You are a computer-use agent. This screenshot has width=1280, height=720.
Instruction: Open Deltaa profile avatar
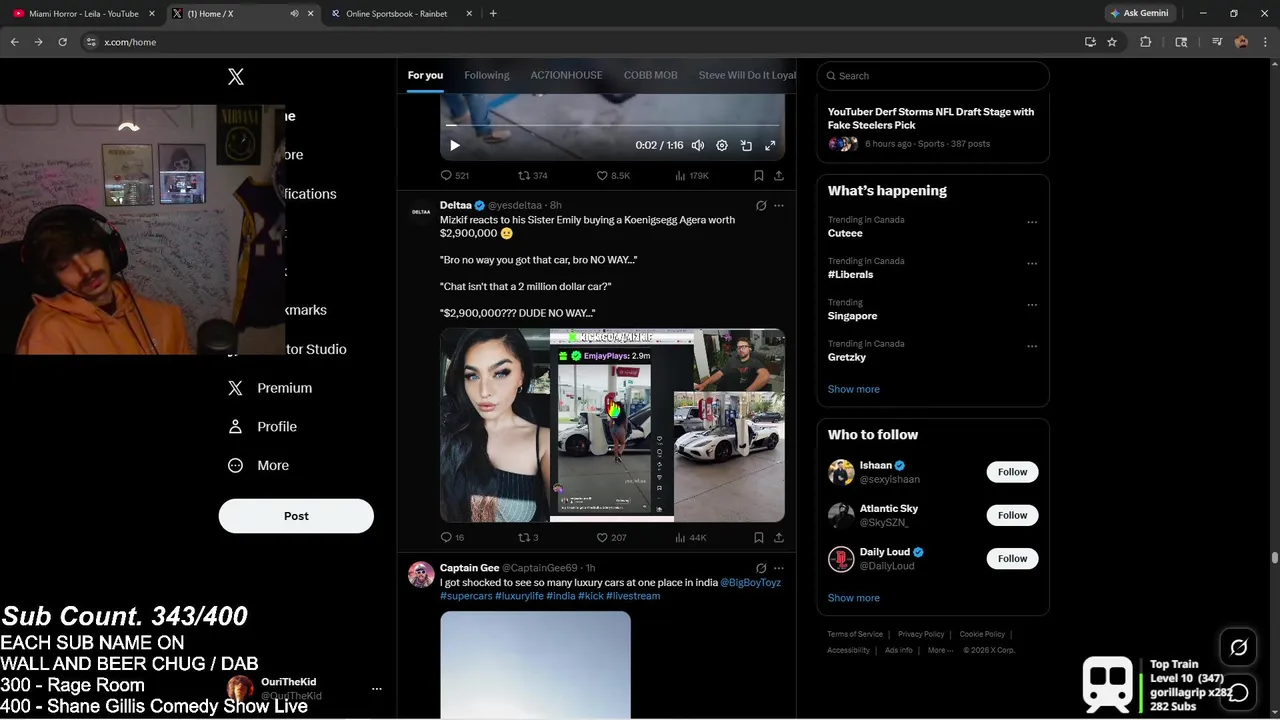[421, 211]
